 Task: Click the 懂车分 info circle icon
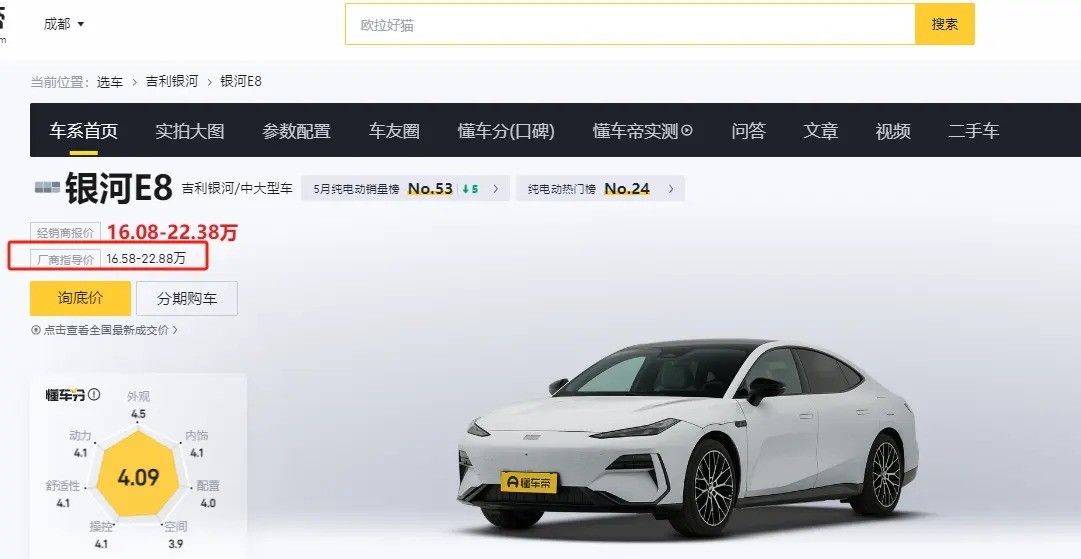pos(94,394)
